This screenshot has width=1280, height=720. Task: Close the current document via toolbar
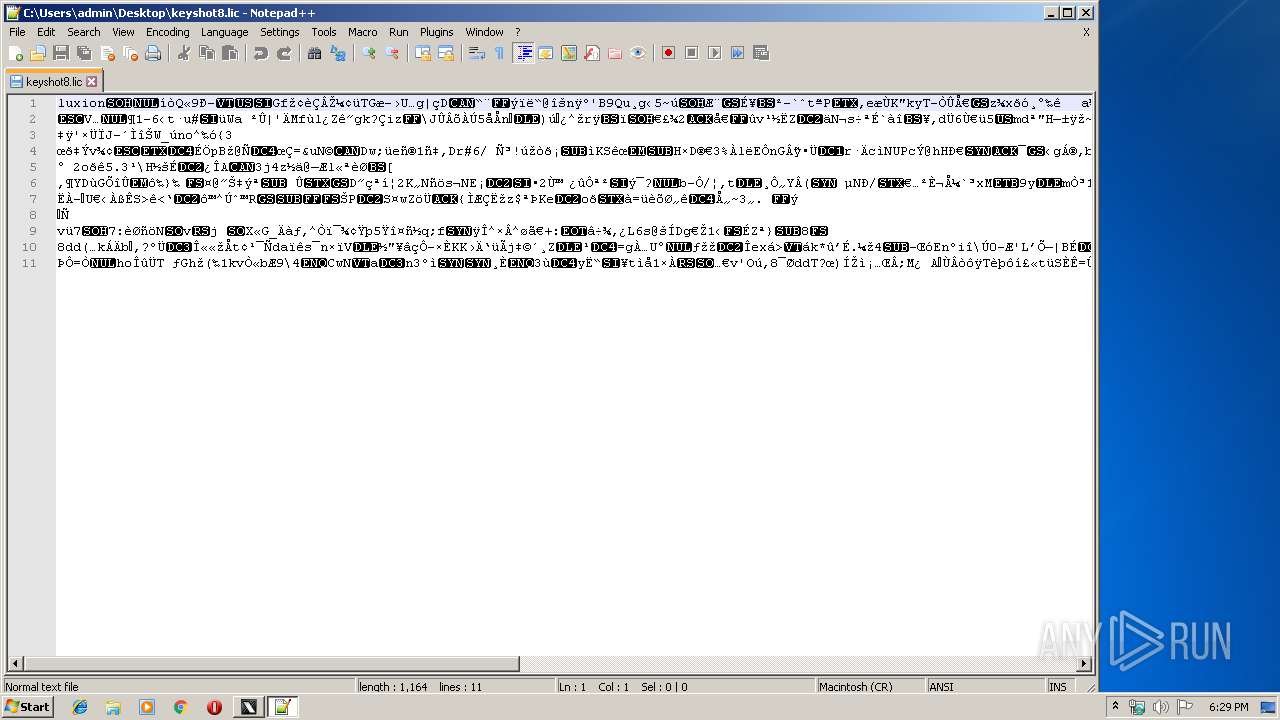pos(107,53)
